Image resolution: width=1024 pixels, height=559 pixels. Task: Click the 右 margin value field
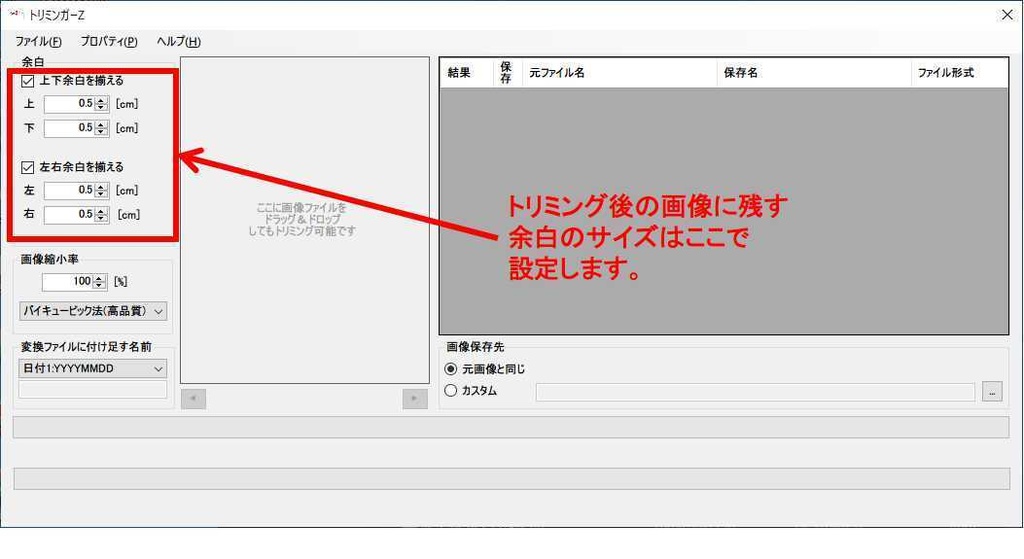click(x=69, y=214)
